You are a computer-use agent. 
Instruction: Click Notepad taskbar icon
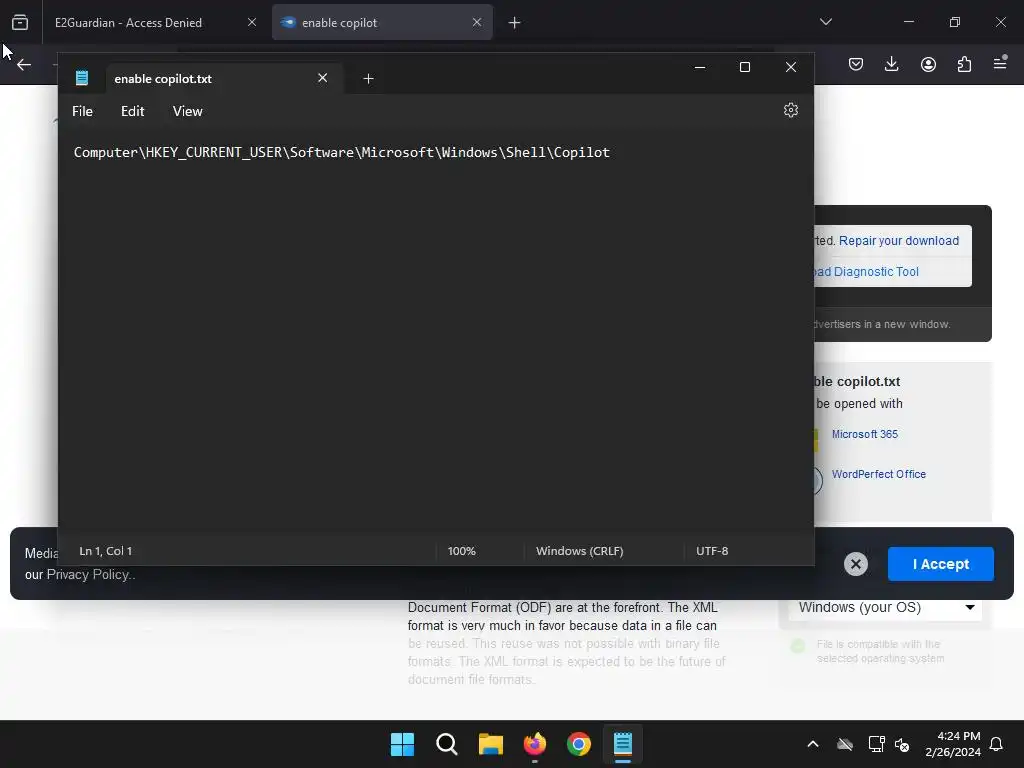pos(622,744)
